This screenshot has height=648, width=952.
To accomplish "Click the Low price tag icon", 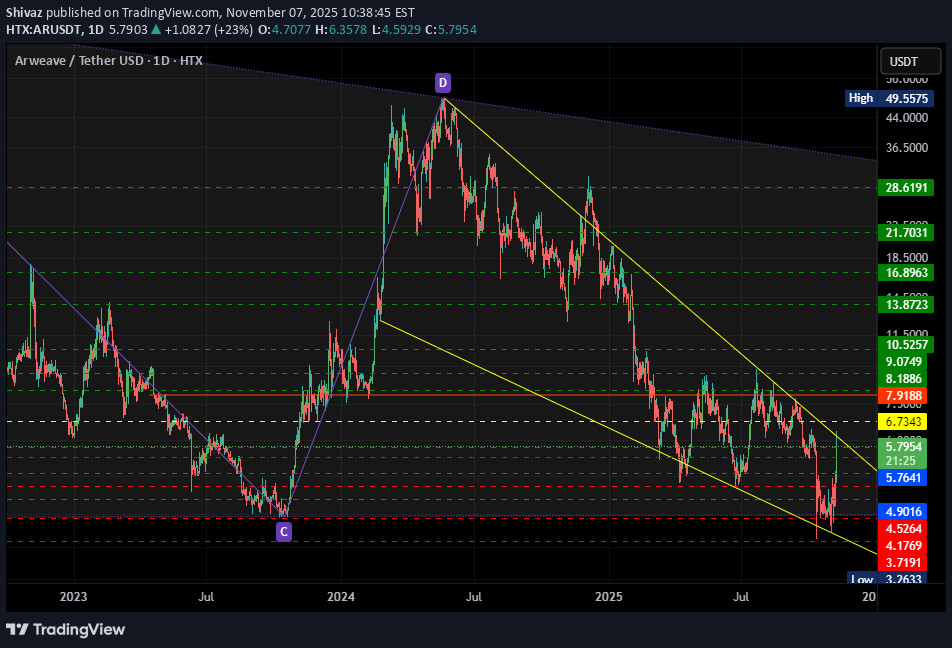I will click(861, 579).
